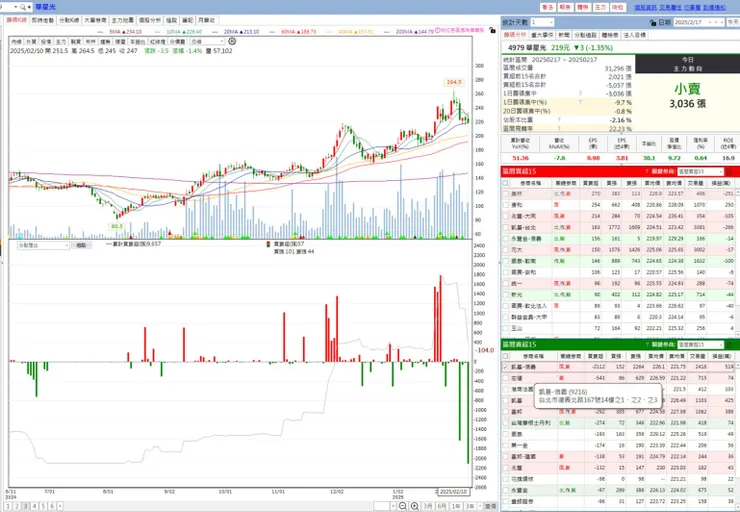Open the 關鍵券商 dropdown in red header
Image resolution: width=740 pixels, height=512 pixels.
coord(700,171)
